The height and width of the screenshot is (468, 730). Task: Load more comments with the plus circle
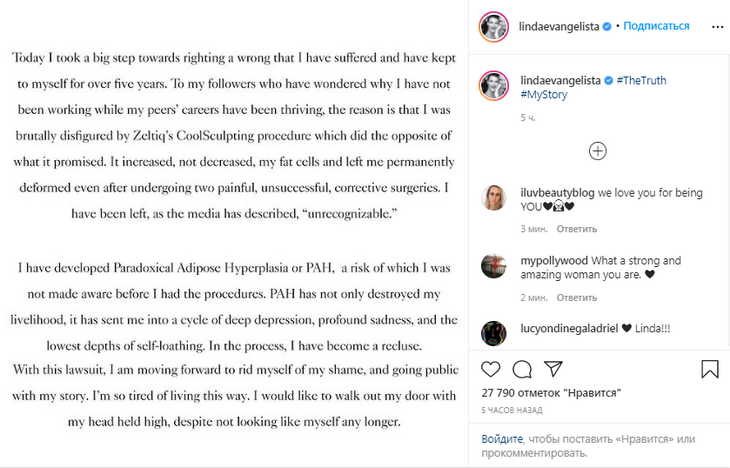(597, 151)
